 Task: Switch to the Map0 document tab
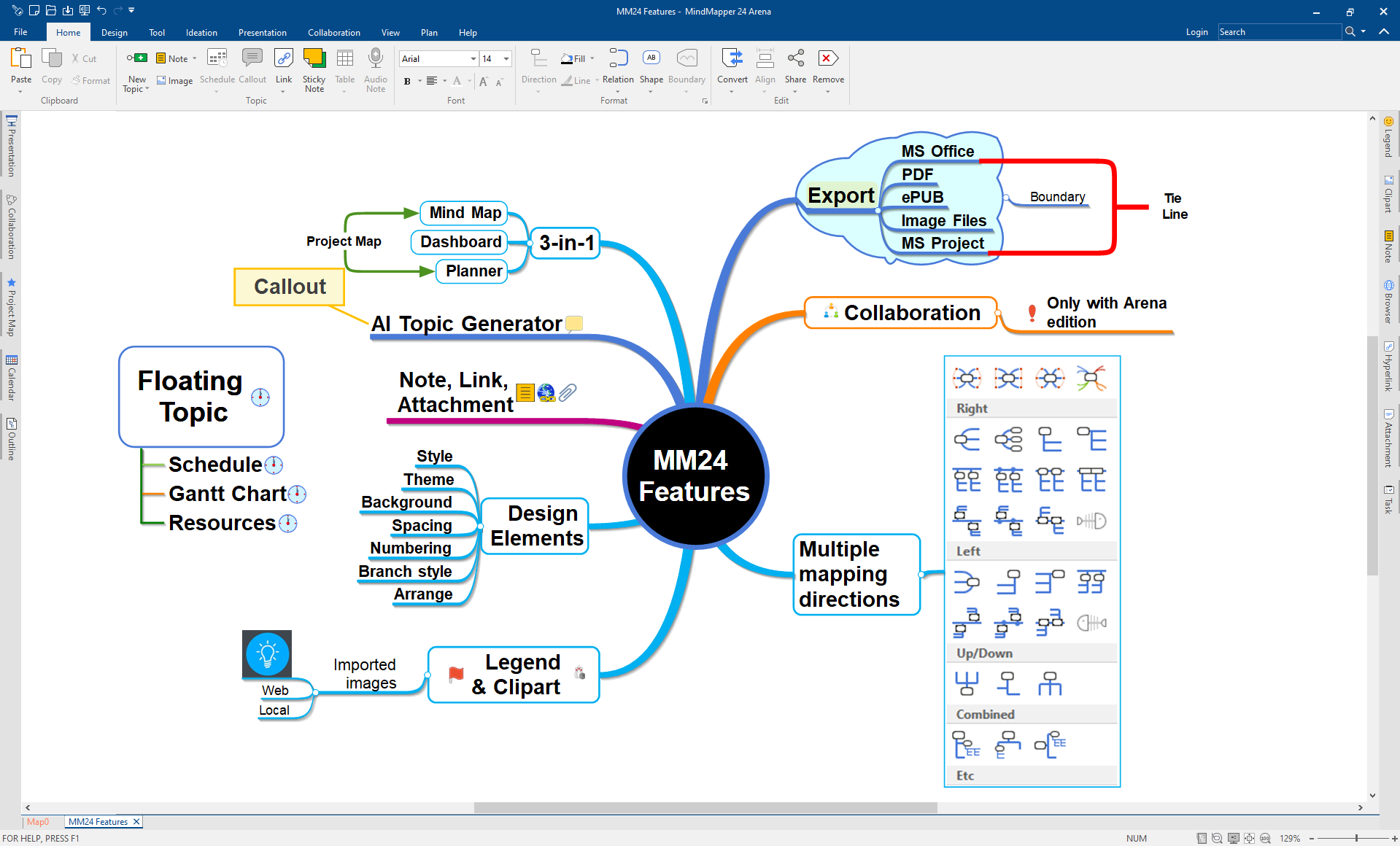click(37, 822)
